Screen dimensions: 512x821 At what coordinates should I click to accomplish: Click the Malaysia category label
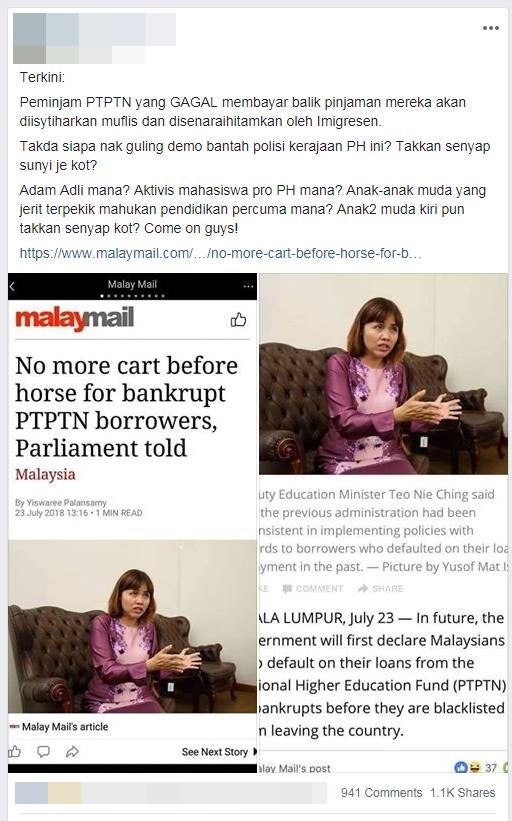pos(45,474)
